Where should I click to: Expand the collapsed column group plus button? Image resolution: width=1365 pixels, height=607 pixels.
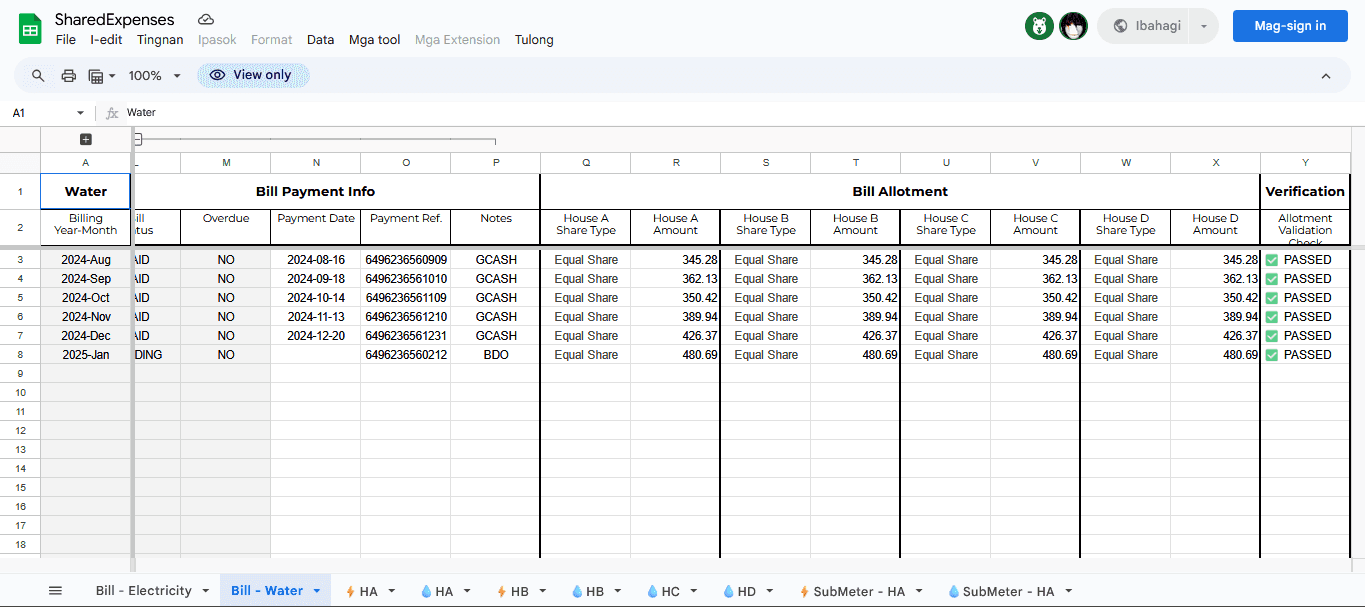pyautogui.click(x=86, y=140)
